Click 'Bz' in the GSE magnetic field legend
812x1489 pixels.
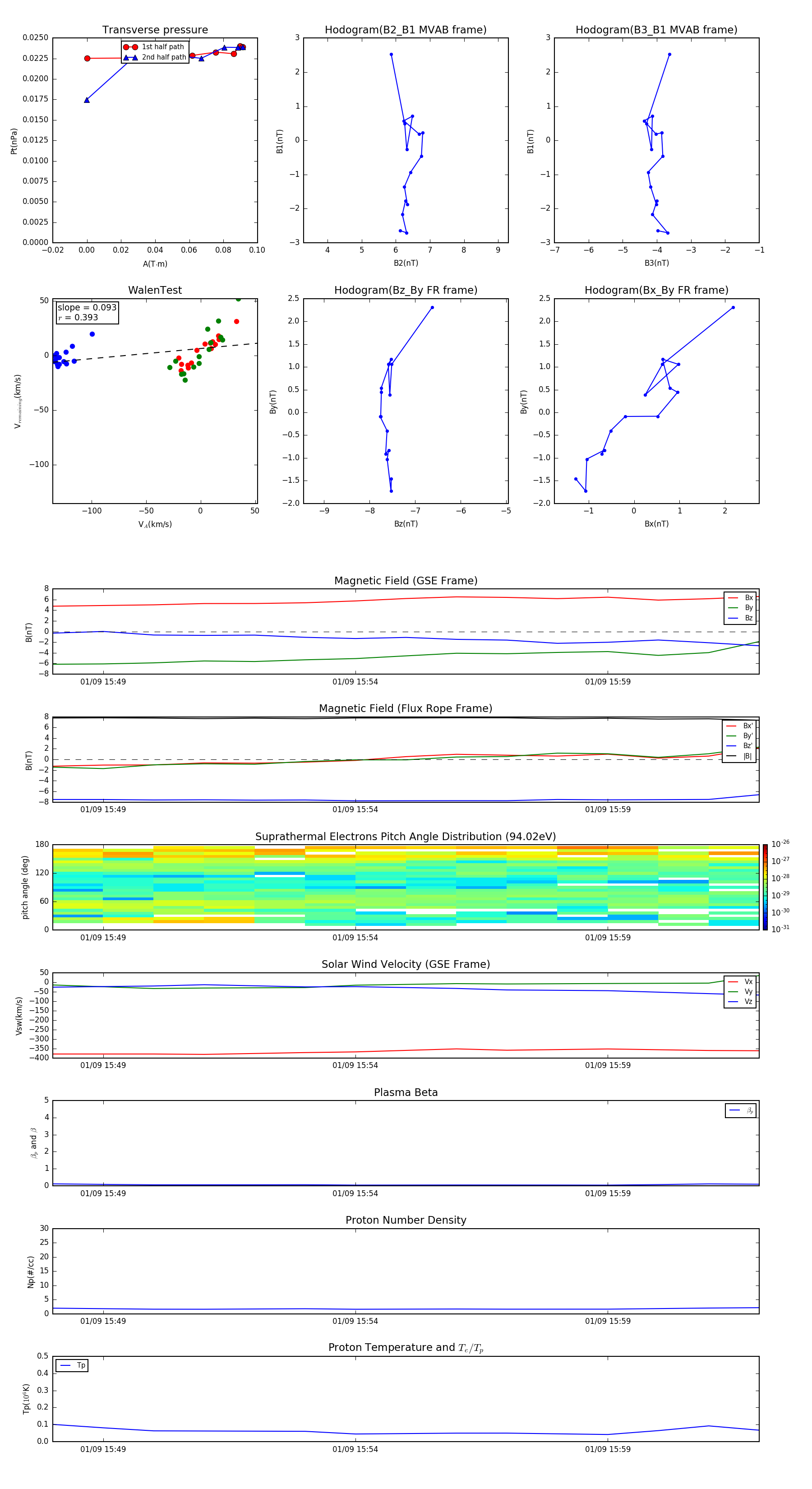coord(748,618)
